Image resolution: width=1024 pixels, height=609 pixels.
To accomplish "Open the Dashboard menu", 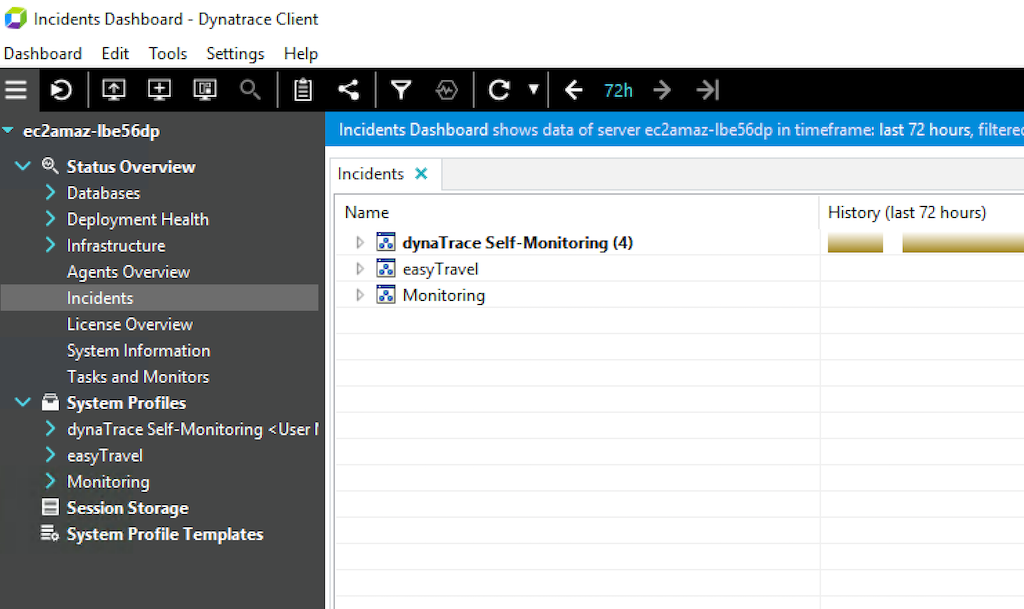I will point(43,54).
